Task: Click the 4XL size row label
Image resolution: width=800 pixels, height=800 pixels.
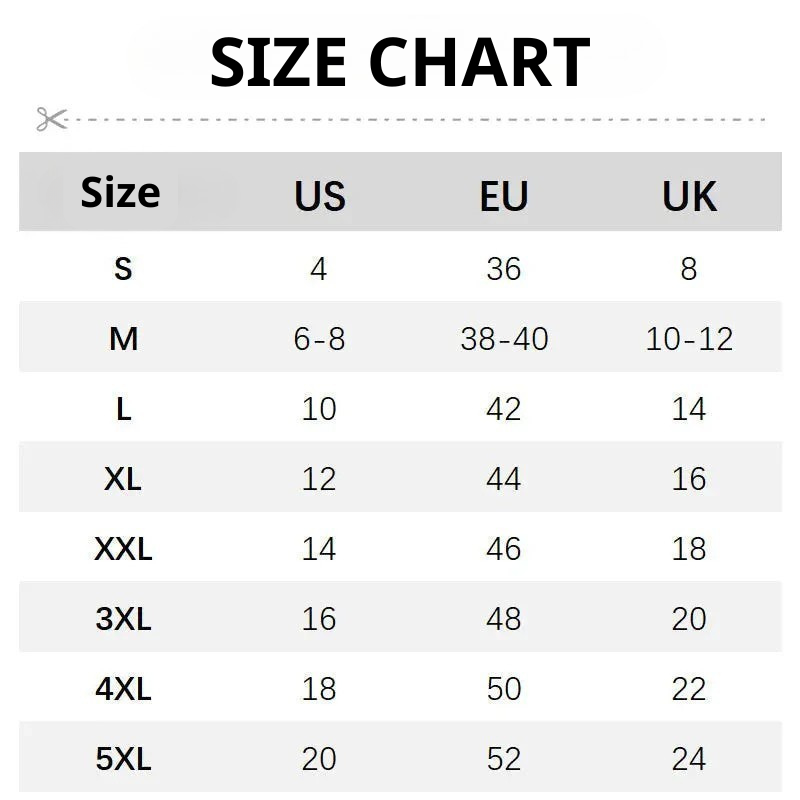Action: tap(123, 689)
